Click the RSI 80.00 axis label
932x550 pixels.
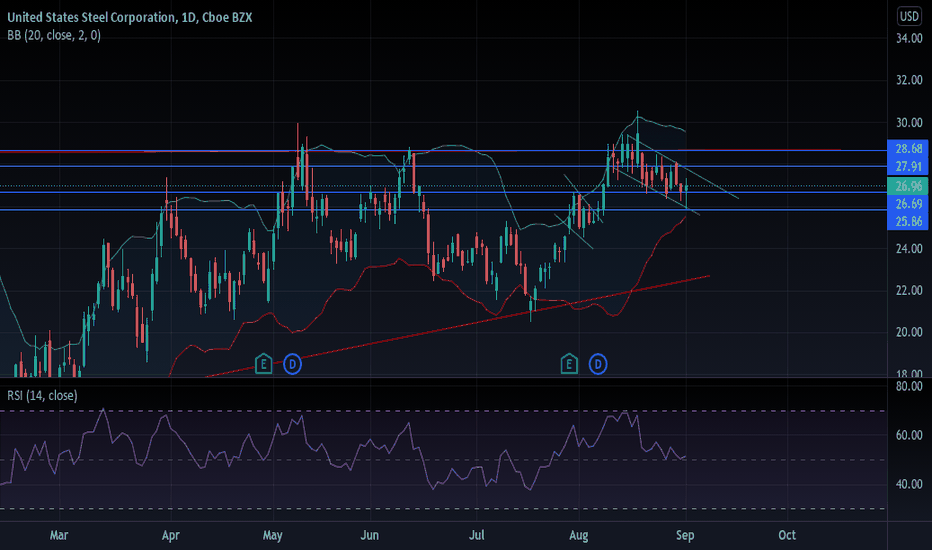(909, 386)
